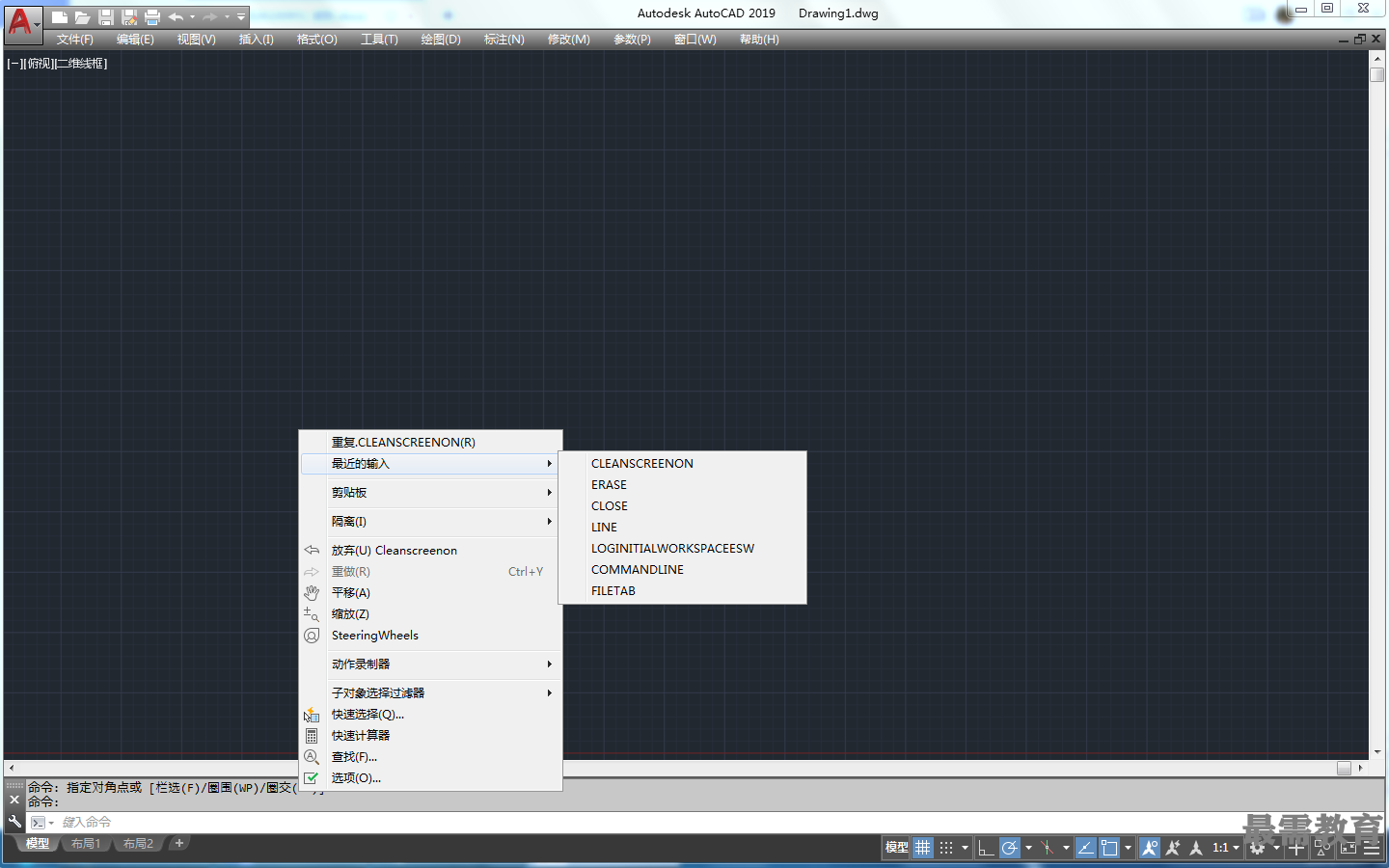The height and width of the screenshot is (868, 1389).
Task: Close the command line with X icon
Action: (14, 800)
